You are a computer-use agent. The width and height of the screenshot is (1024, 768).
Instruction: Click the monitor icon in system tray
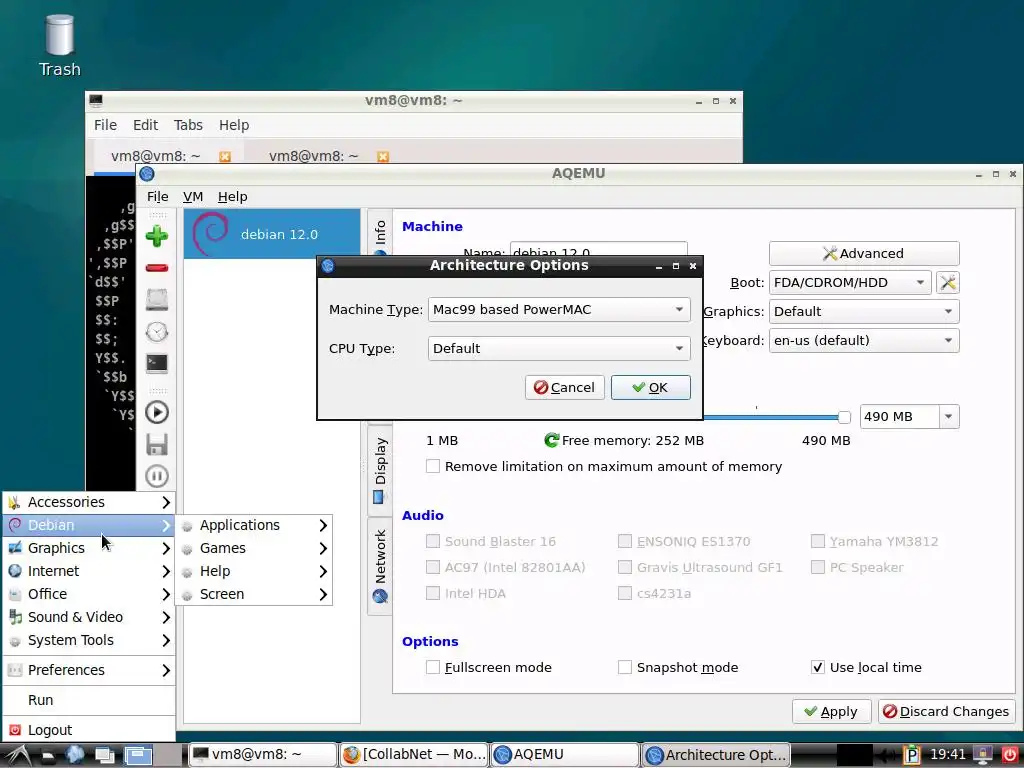click(982, 755)
